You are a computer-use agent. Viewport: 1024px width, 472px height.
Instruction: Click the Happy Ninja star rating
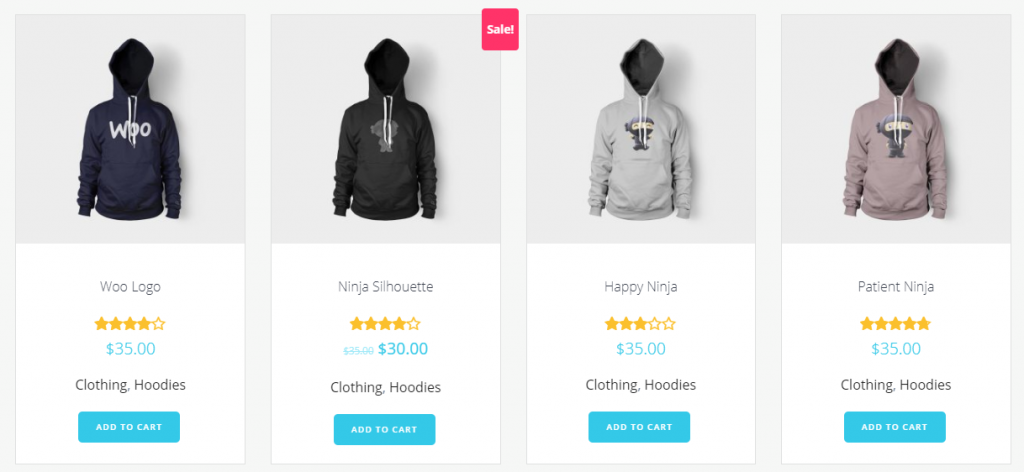coord(640,324)
